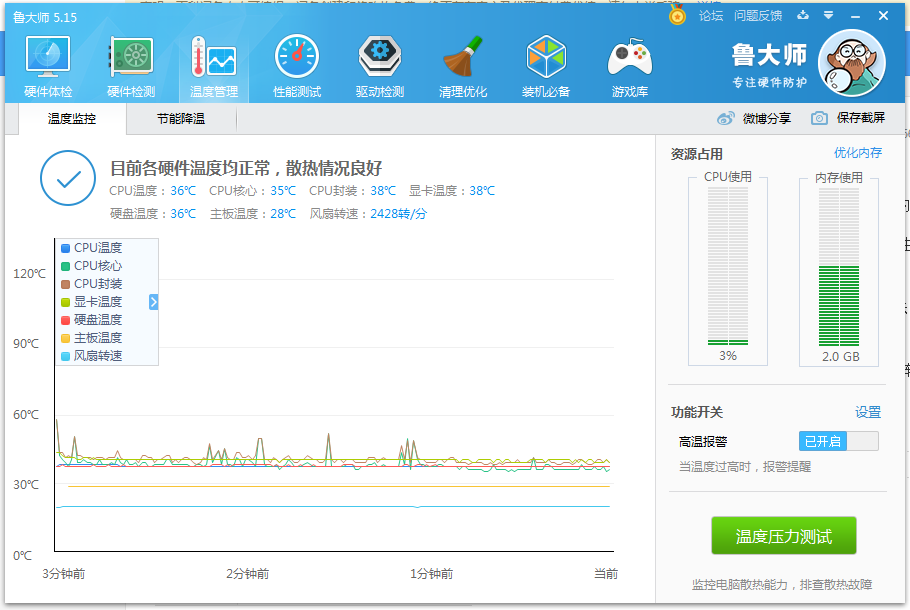Expand the legend using the blue arrow

153,302
